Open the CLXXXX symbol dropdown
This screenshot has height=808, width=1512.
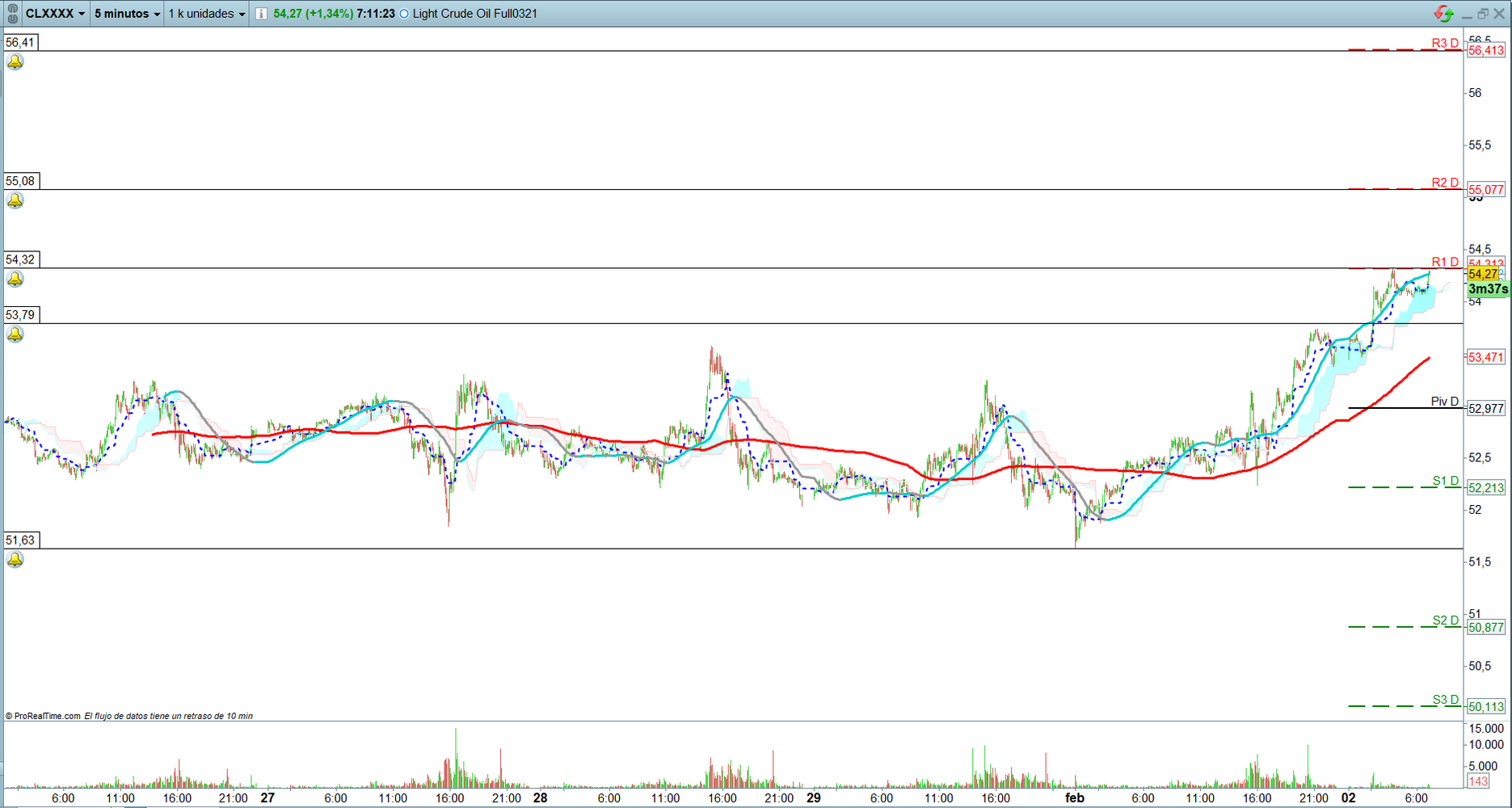click(x=55, y=14)
